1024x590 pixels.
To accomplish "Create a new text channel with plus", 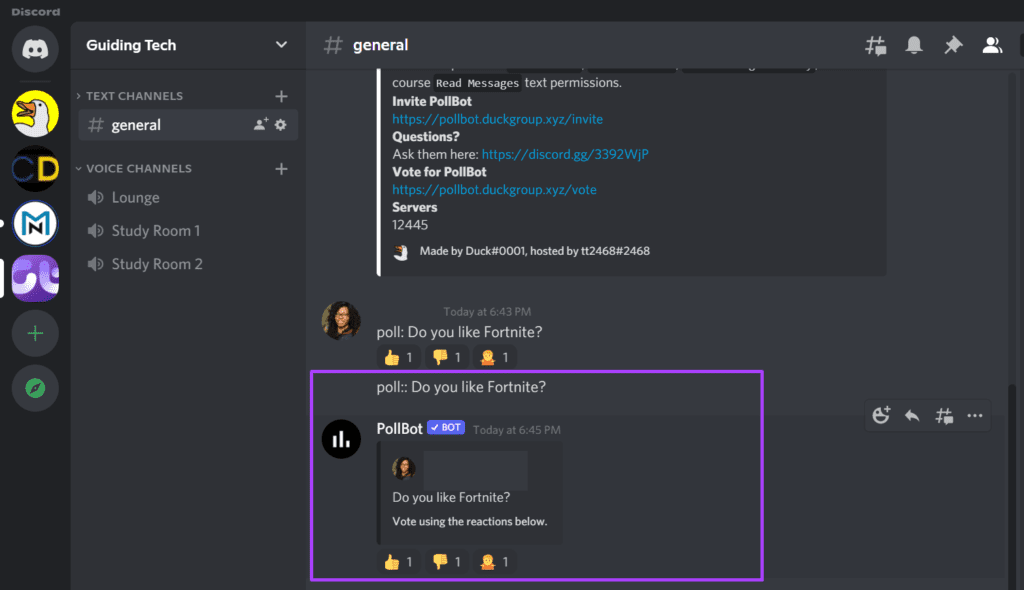I will point(281,97).
